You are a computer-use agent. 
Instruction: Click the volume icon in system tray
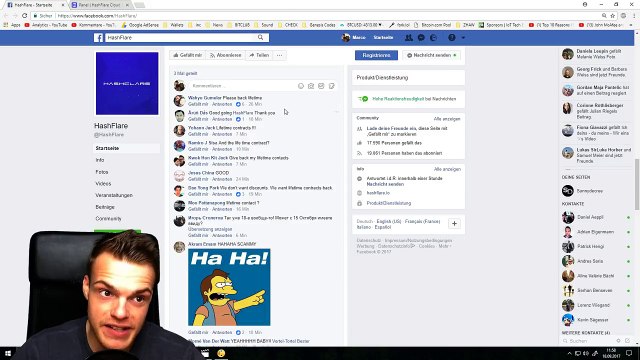click(x=587, y=353)
